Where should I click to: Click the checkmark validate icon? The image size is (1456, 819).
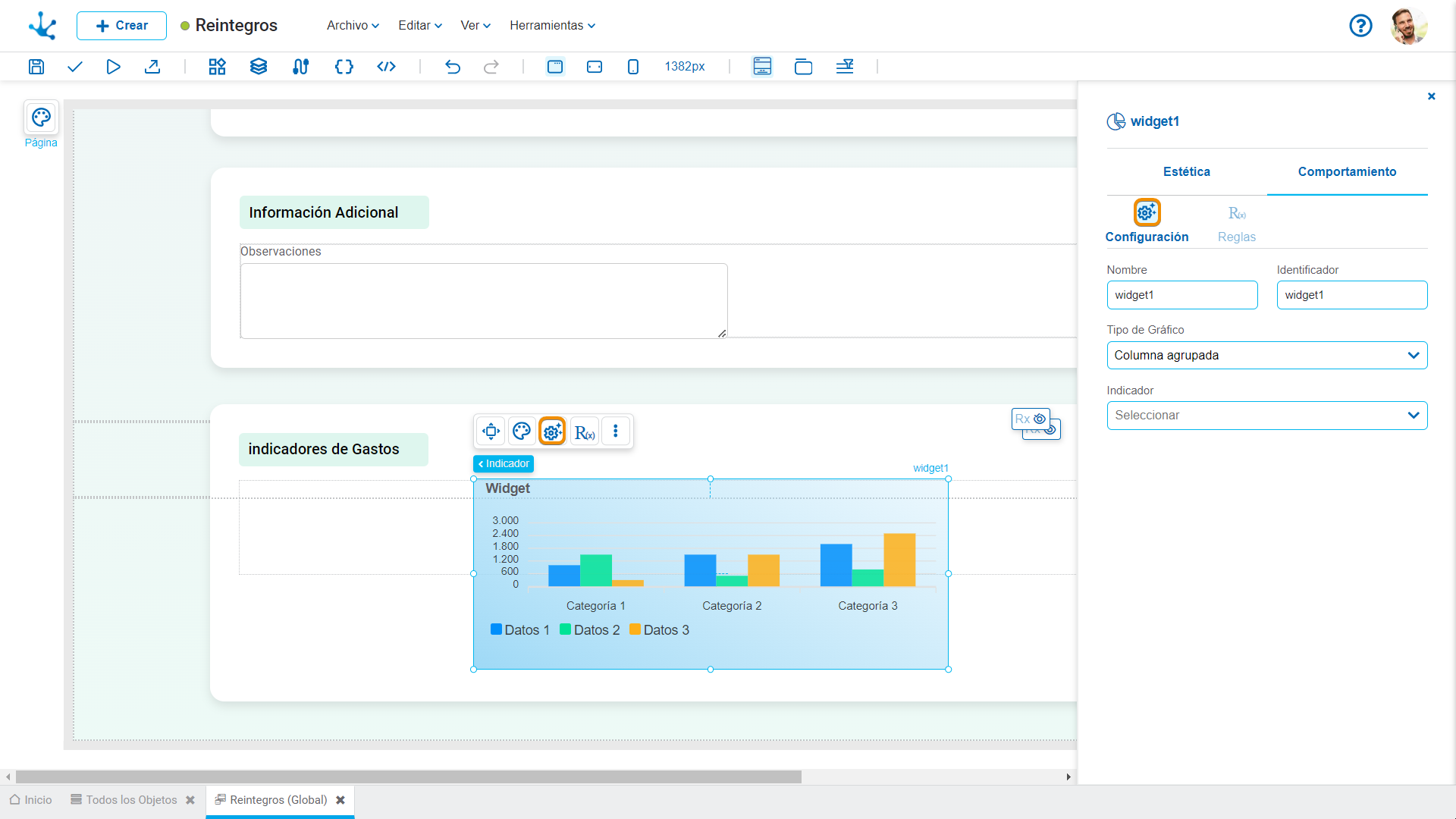(x=74, y=67)
